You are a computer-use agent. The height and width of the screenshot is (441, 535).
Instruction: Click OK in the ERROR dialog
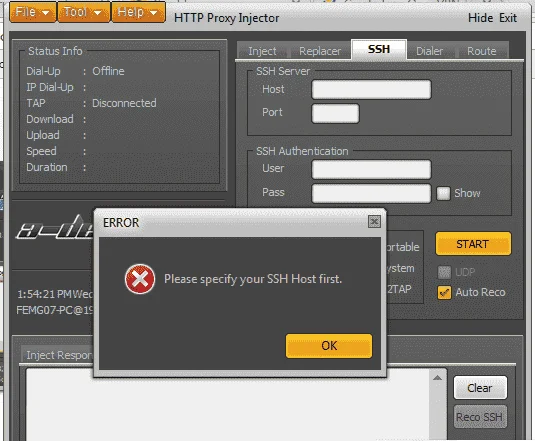[x=329, y=346]
